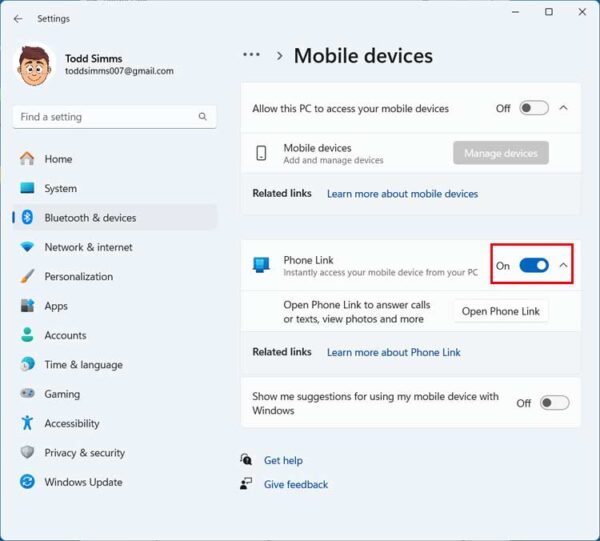600x541 pixels.
Task: Click 'Instantly access your mobile device' text
Action: [x=380, y=272]
